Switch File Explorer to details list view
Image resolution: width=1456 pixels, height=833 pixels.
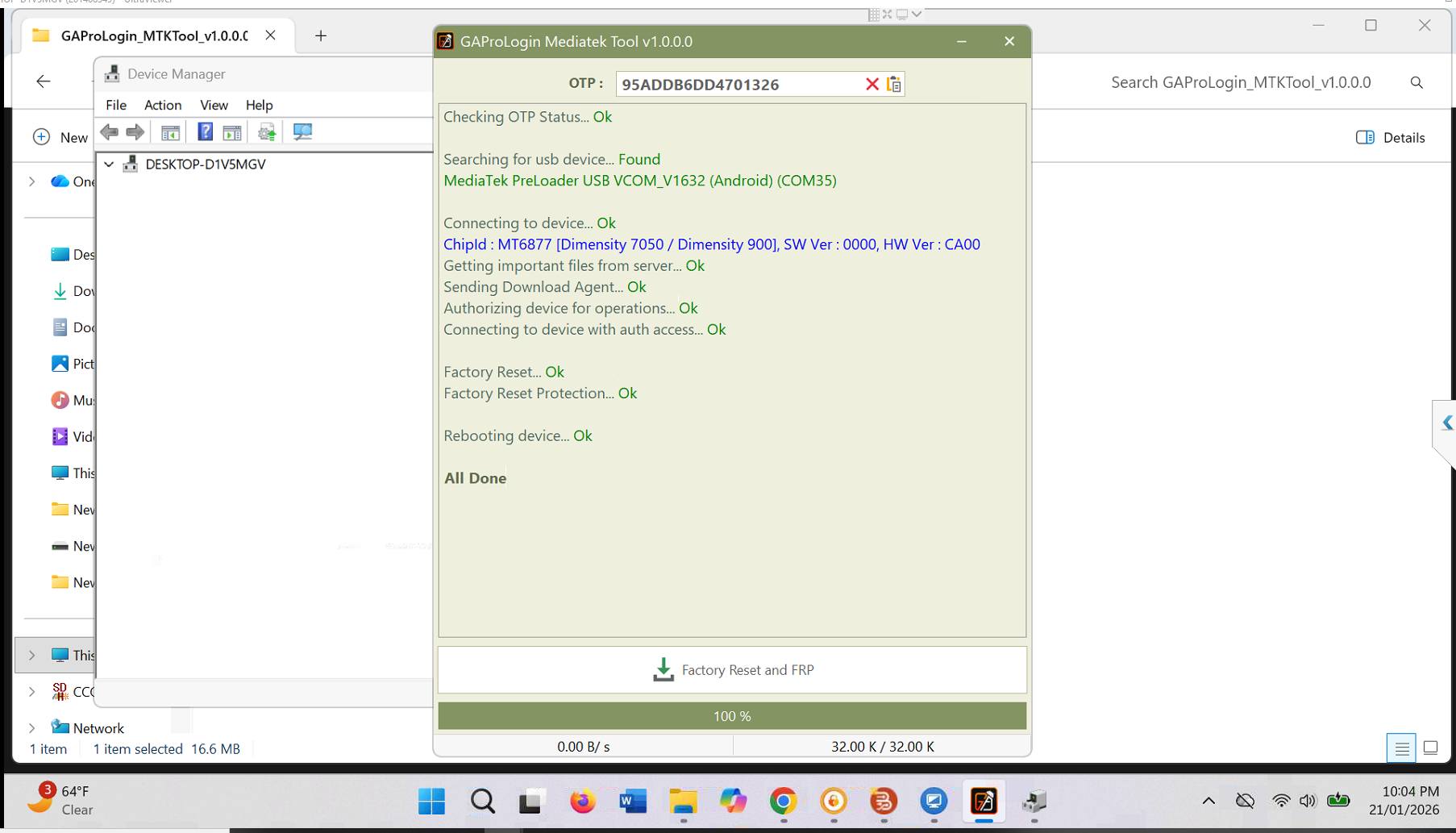pyautogui.click(x=1402, y=748)
